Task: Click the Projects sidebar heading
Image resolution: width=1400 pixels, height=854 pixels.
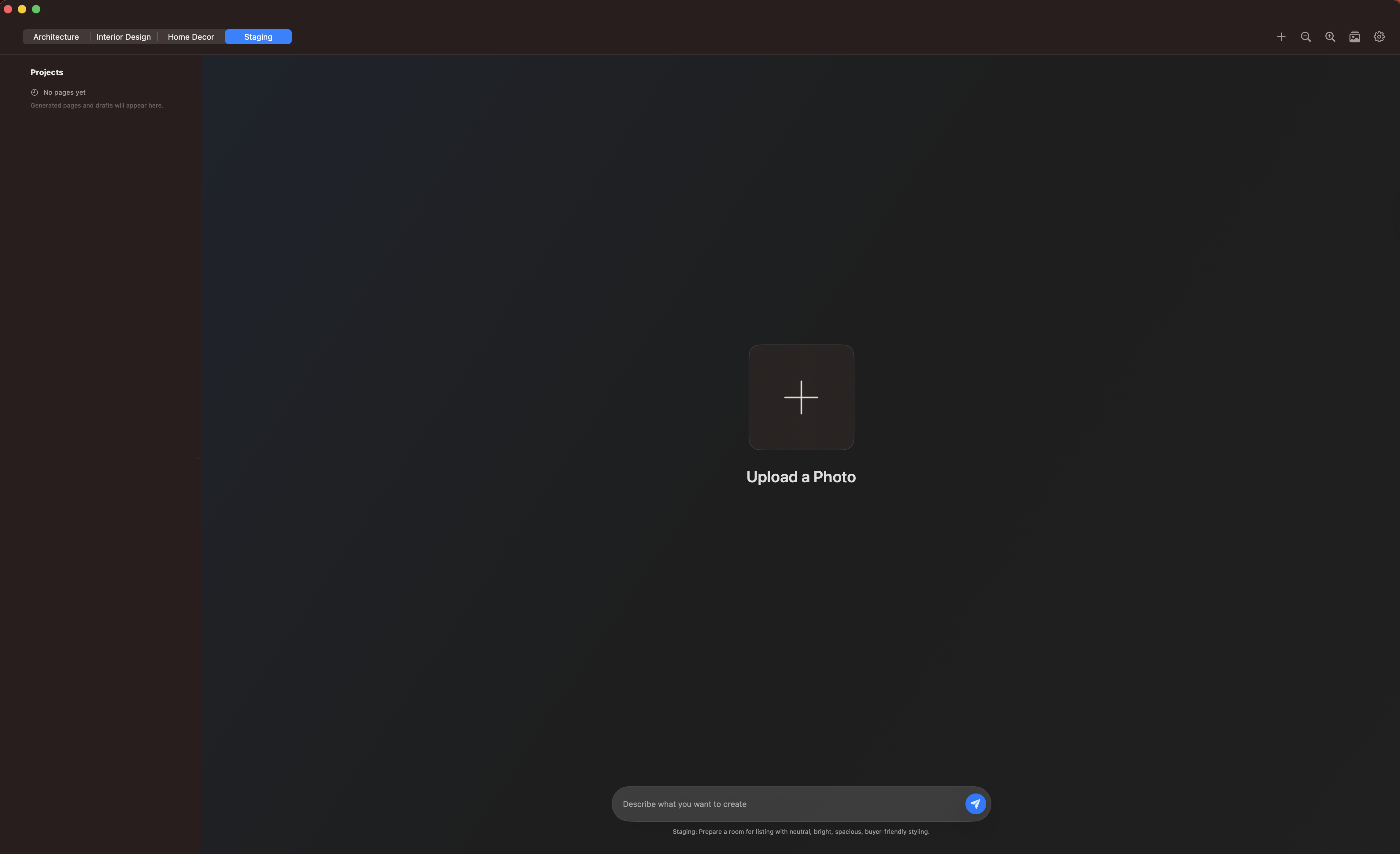Action: click(x=46, y=72)
